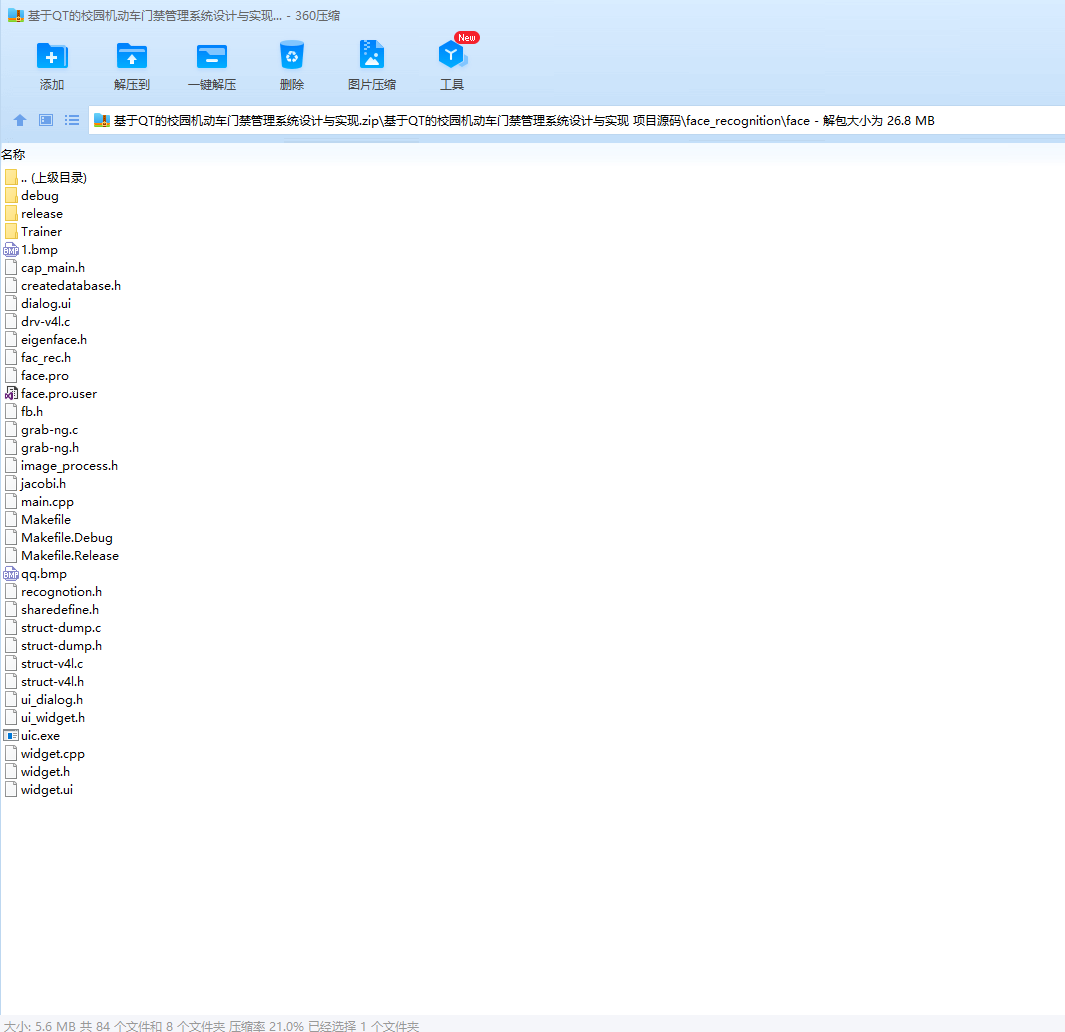Switch to list view mode button
The width and height of the screenshot is (1065, 1032).
(x=72, y=120)
